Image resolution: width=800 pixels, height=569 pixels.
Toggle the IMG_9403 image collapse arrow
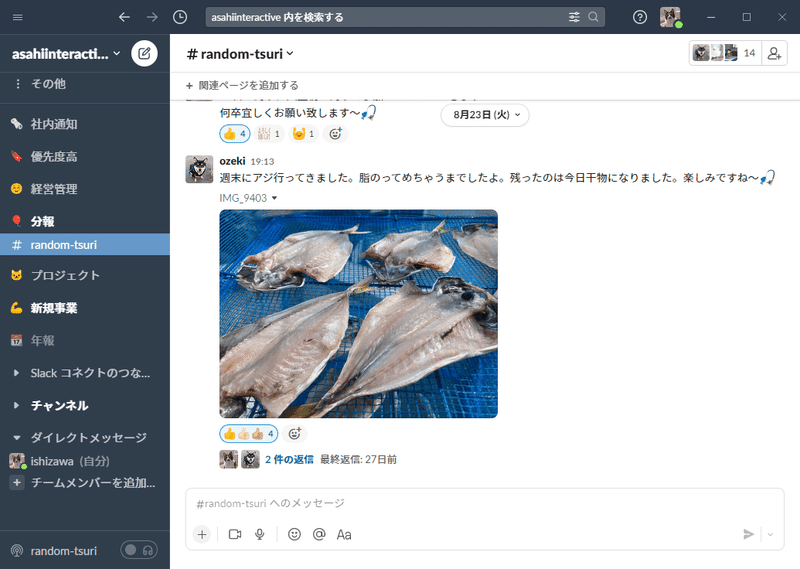tap(274, 198)
